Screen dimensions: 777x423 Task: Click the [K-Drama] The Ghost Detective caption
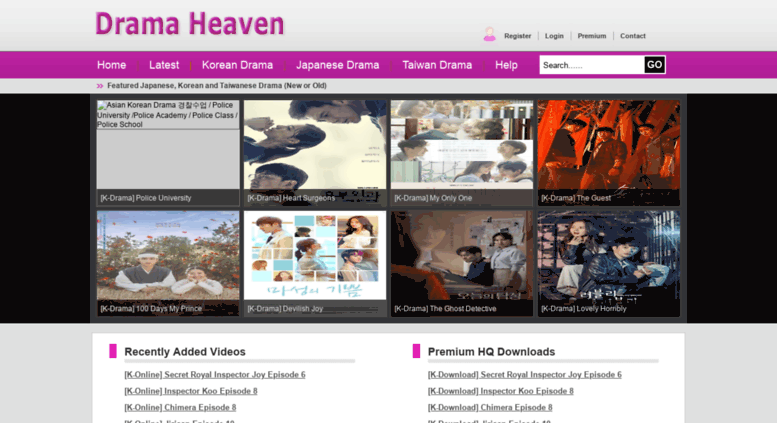445,309
